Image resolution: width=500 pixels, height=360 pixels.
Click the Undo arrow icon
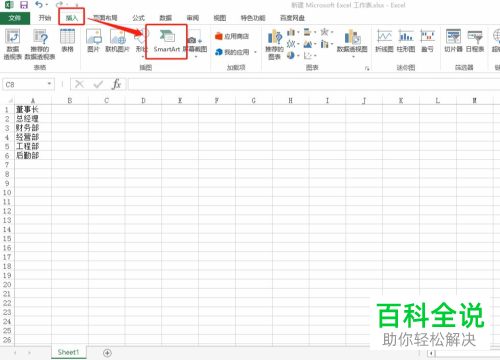coord(39,5)
